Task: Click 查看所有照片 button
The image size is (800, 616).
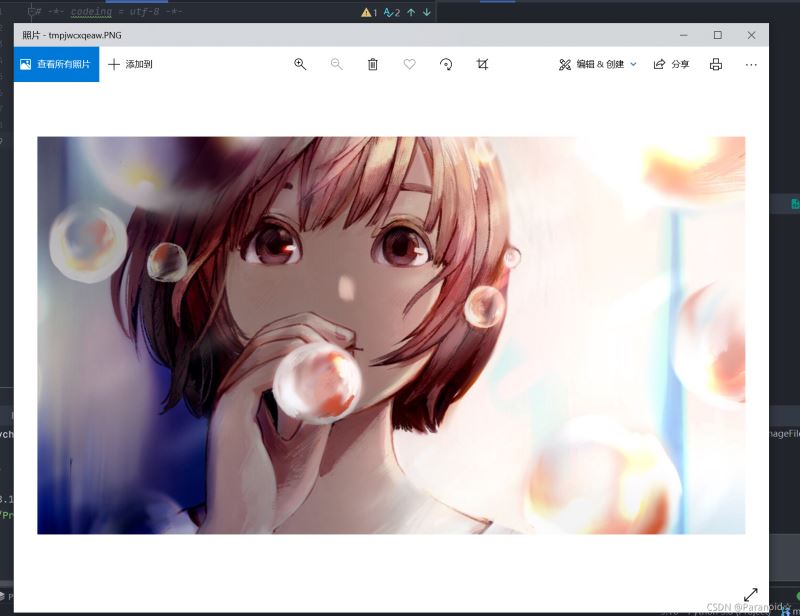Action: point(56,64)
